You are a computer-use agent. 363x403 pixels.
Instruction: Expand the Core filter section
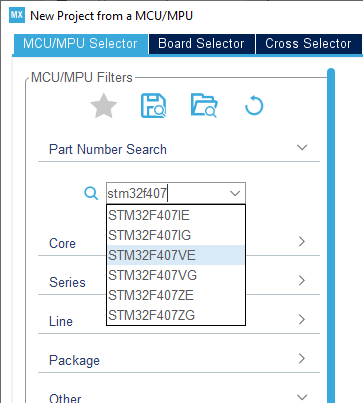click(302, 241)
